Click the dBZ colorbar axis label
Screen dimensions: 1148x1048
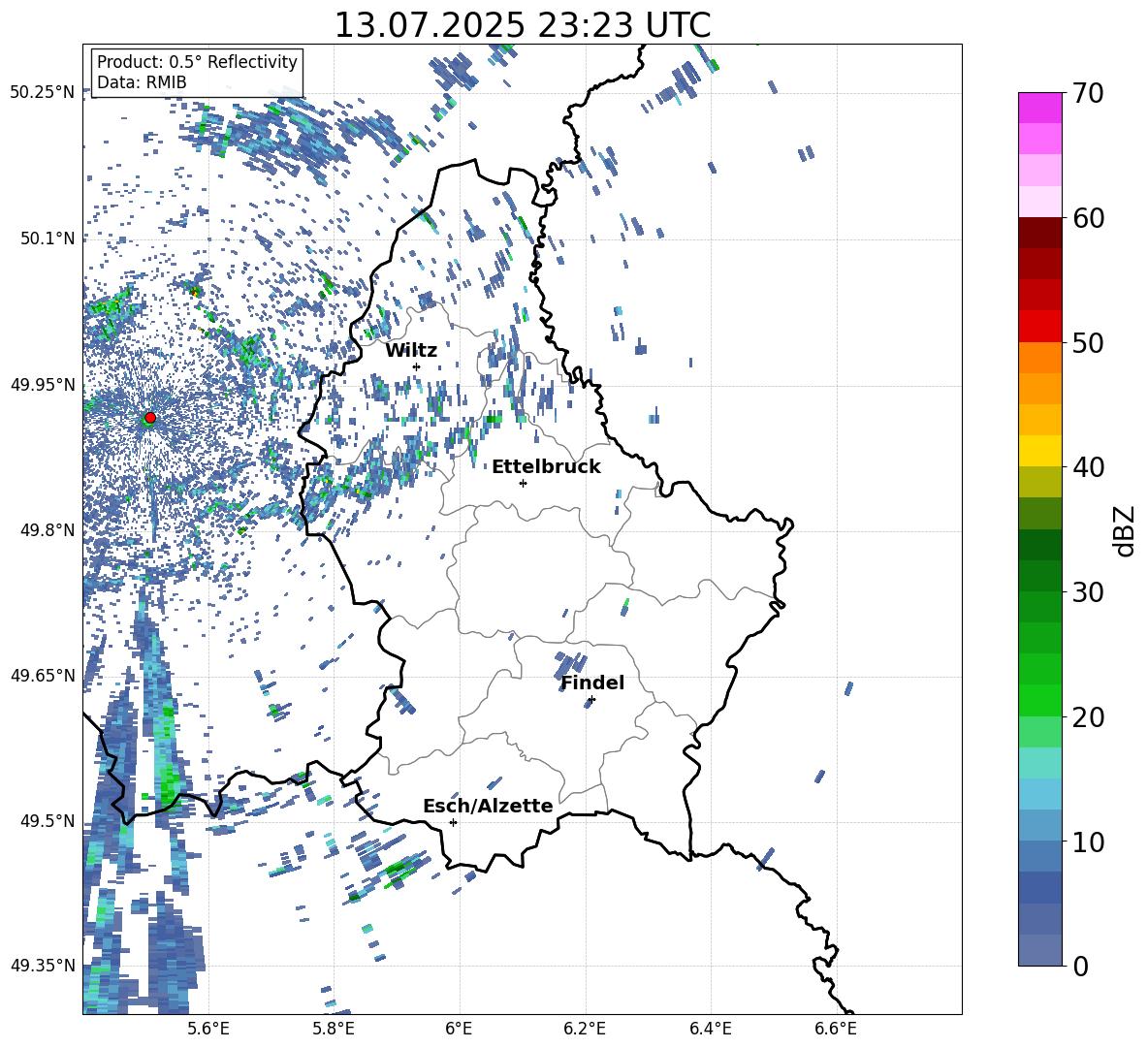point(1124,530)
